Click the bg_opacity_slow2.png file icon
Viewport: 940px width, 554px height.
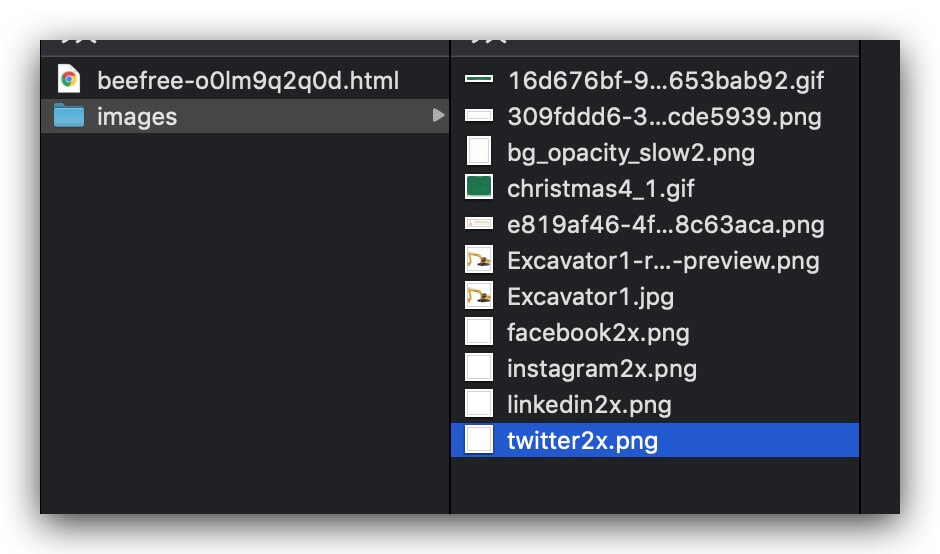pos(479,152)
